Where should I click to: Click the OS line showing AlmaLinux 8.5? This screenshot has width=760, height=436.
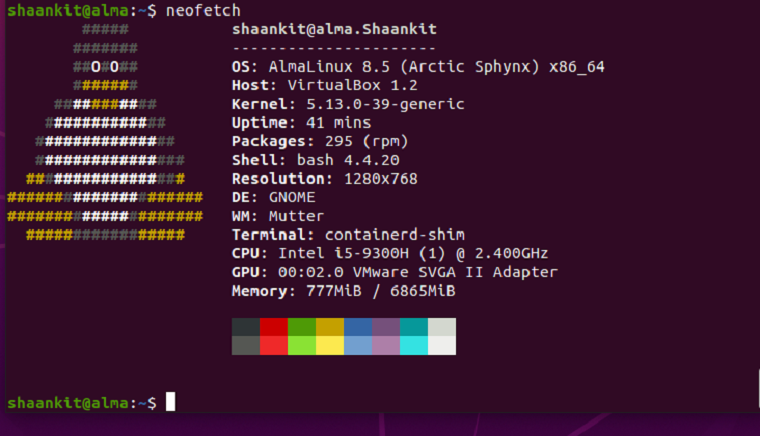pyautogui.click(x=417, y=67)
